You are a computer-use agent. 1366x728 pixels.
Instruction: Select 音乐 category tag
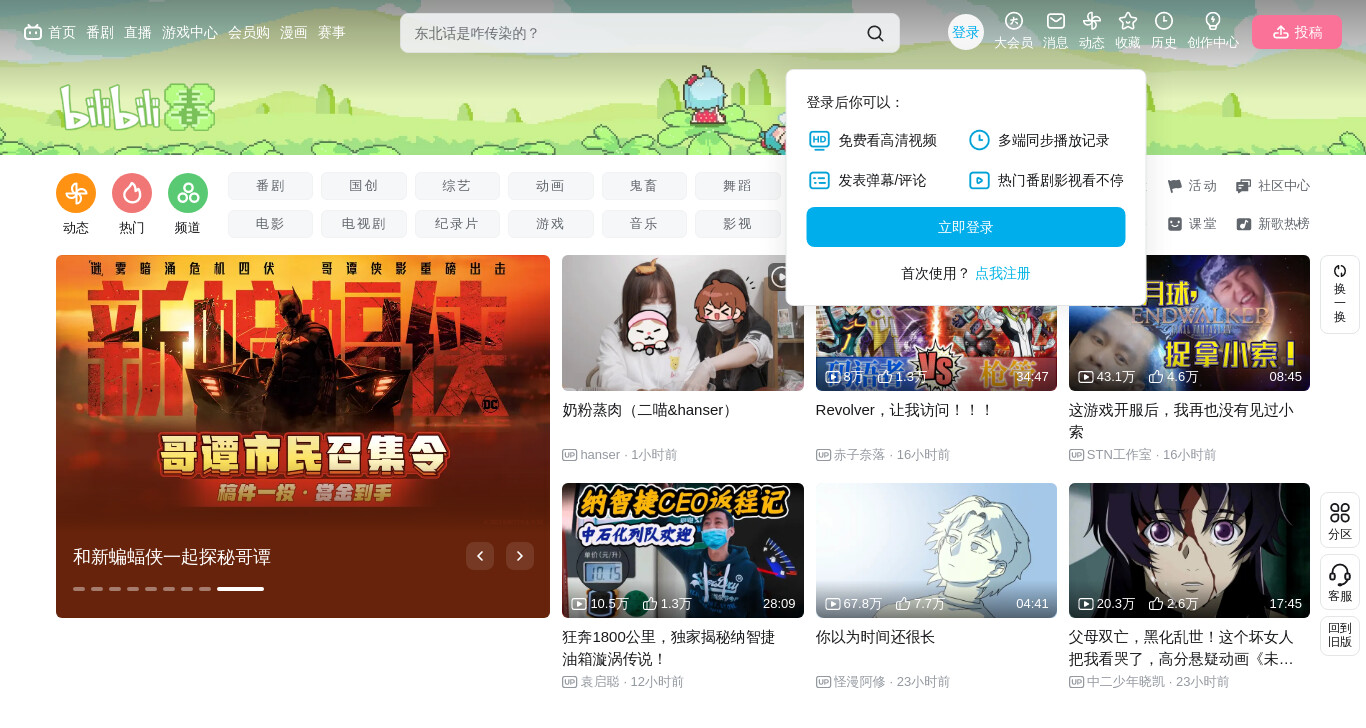pyautogui.click(x=644, y=224)
